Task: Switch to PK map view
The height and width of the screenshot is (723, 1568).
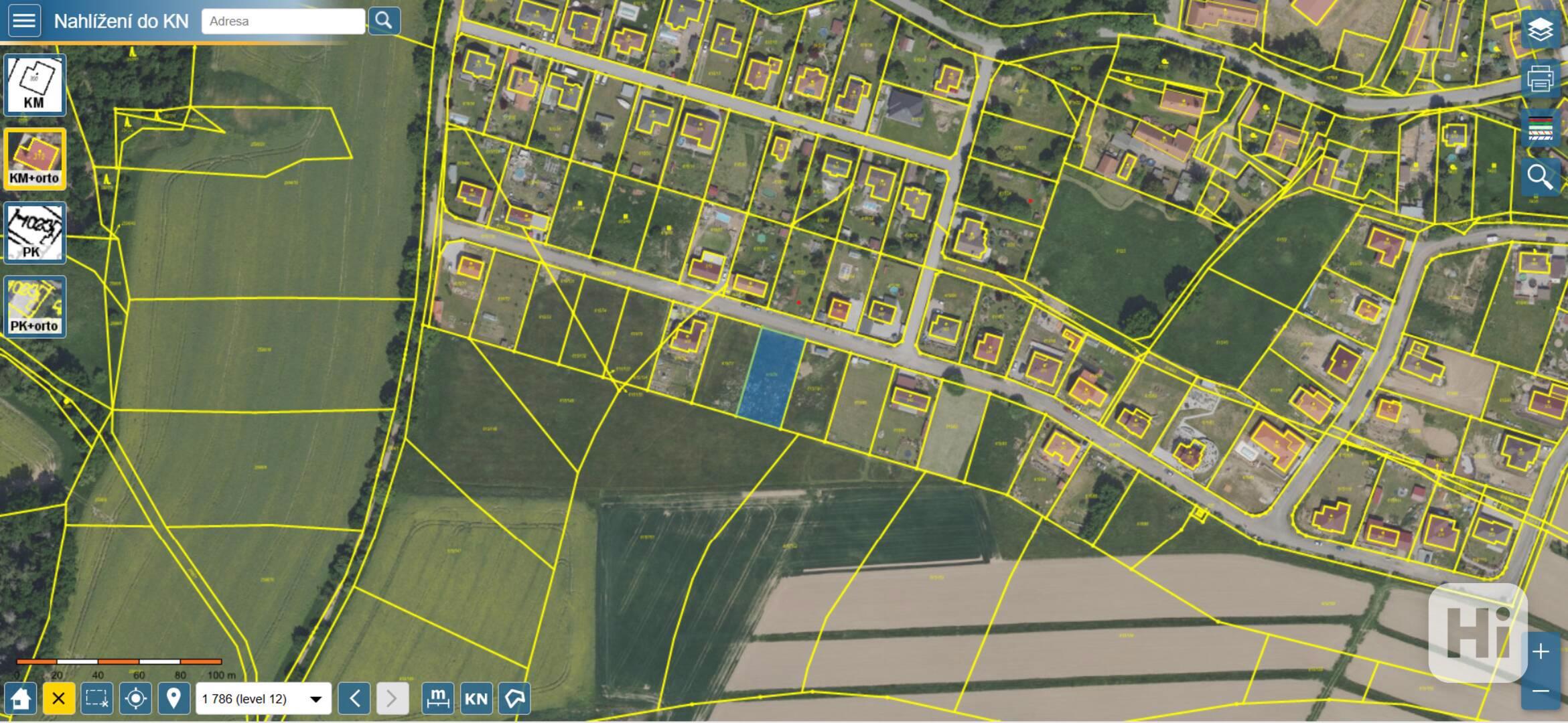Action: (x=34, y=233)
